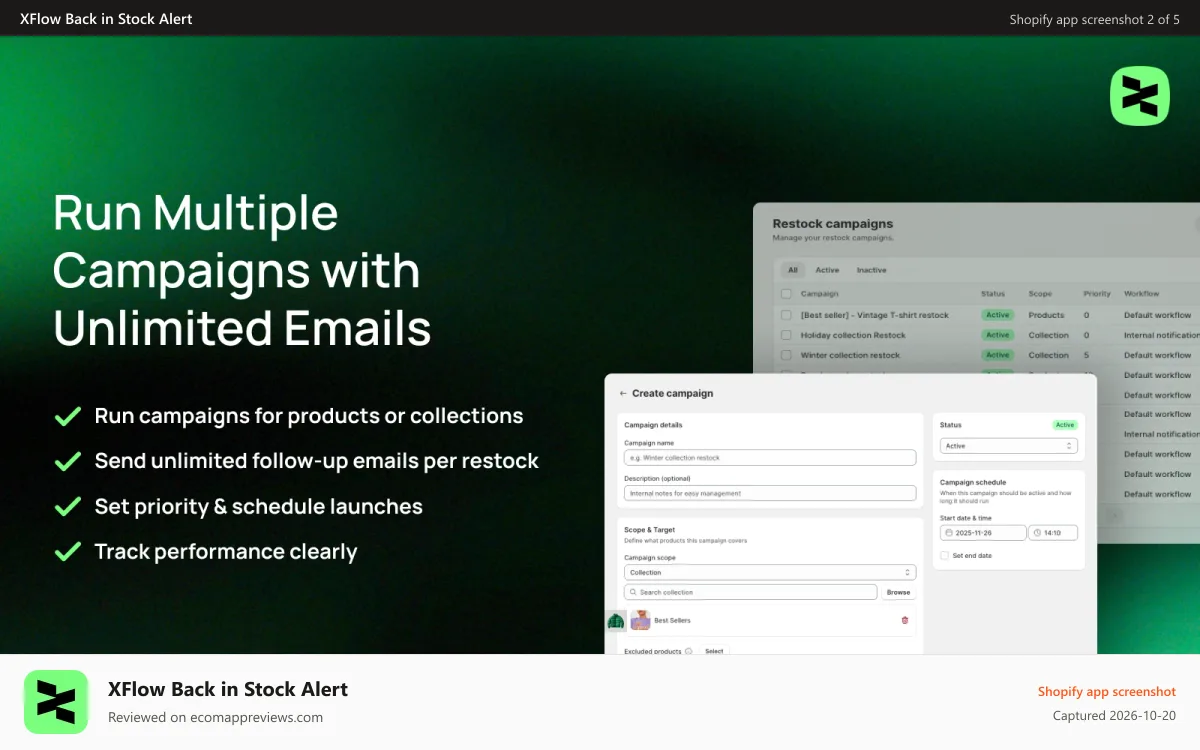
Task: Switch to the Active tab in Restock campaigns
Action: pos(827,270)
